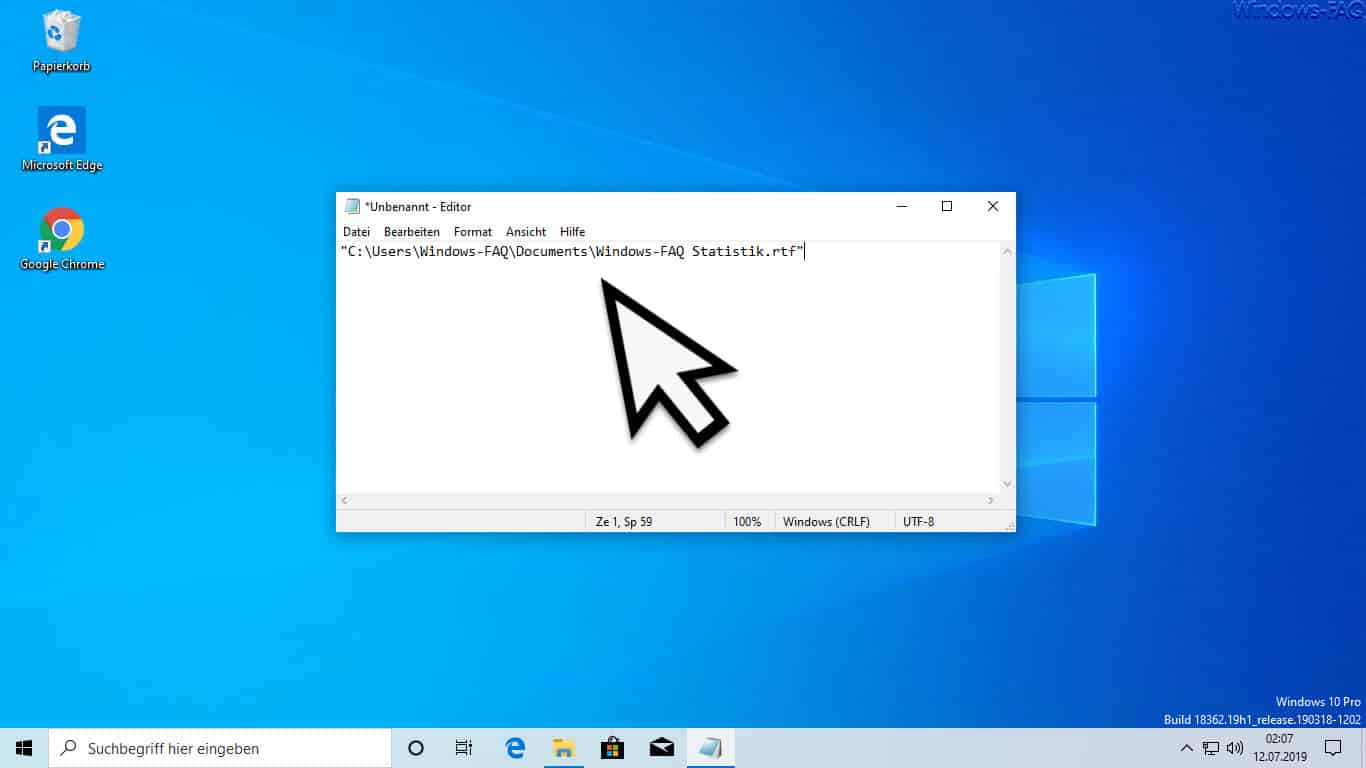This screenshot has height=768, width=1366.
Task: Open Microsoft Store from the taskbar
Action: [x=612, y=748]
